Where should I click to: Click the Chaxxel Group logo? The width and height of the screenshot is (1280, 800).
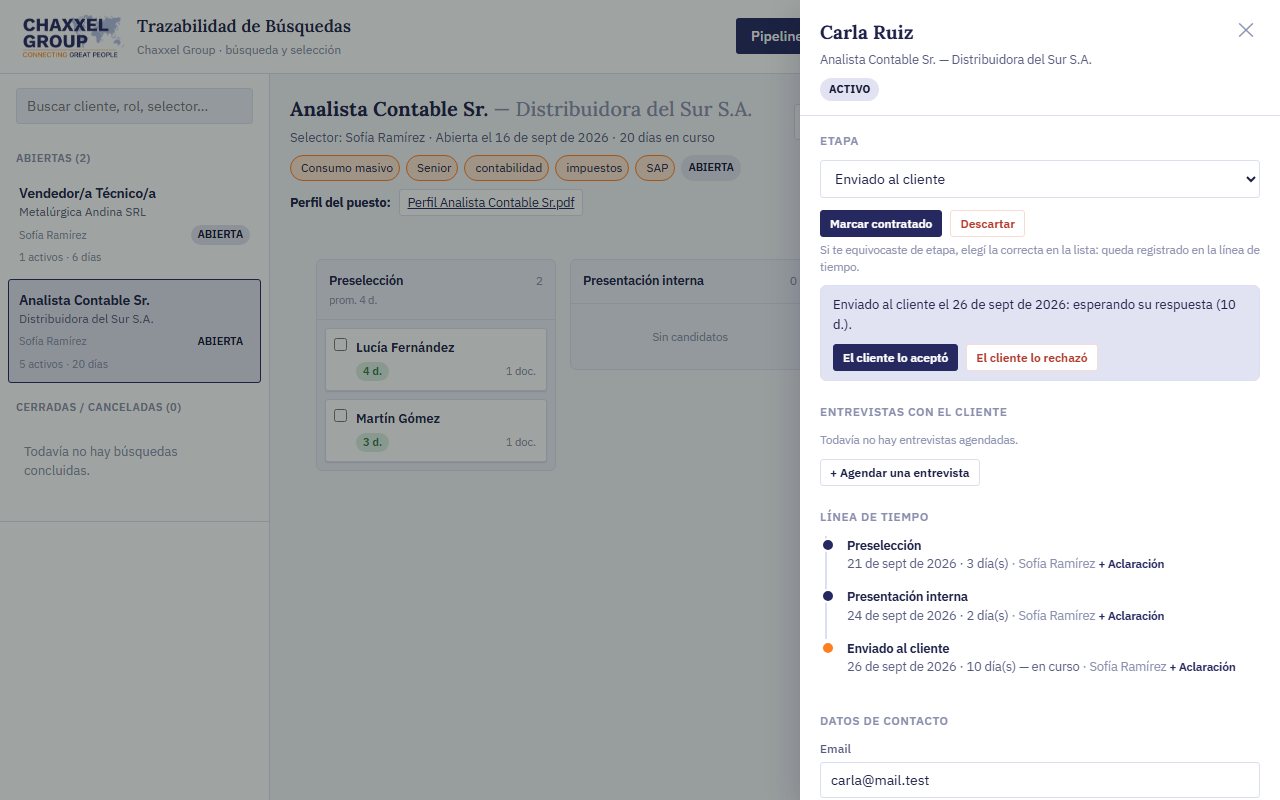tap(71, 37)
